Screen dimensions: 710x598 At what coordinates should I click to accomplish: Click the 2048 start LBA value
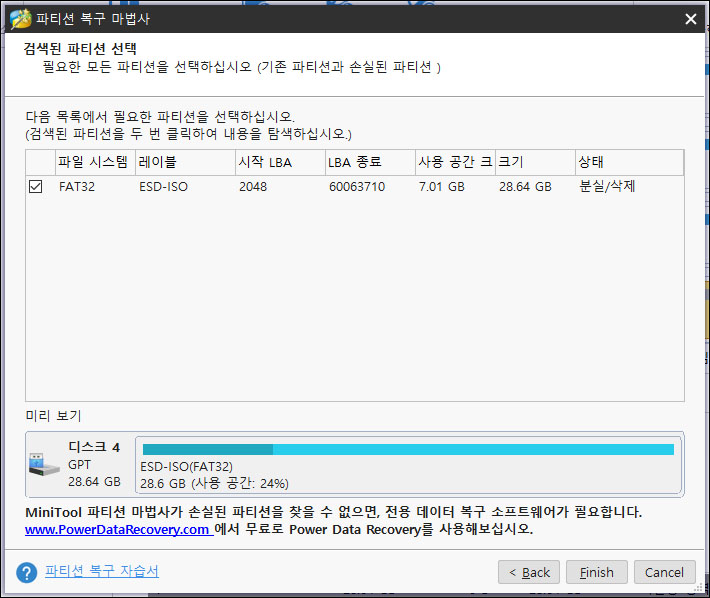coord(253,187)
